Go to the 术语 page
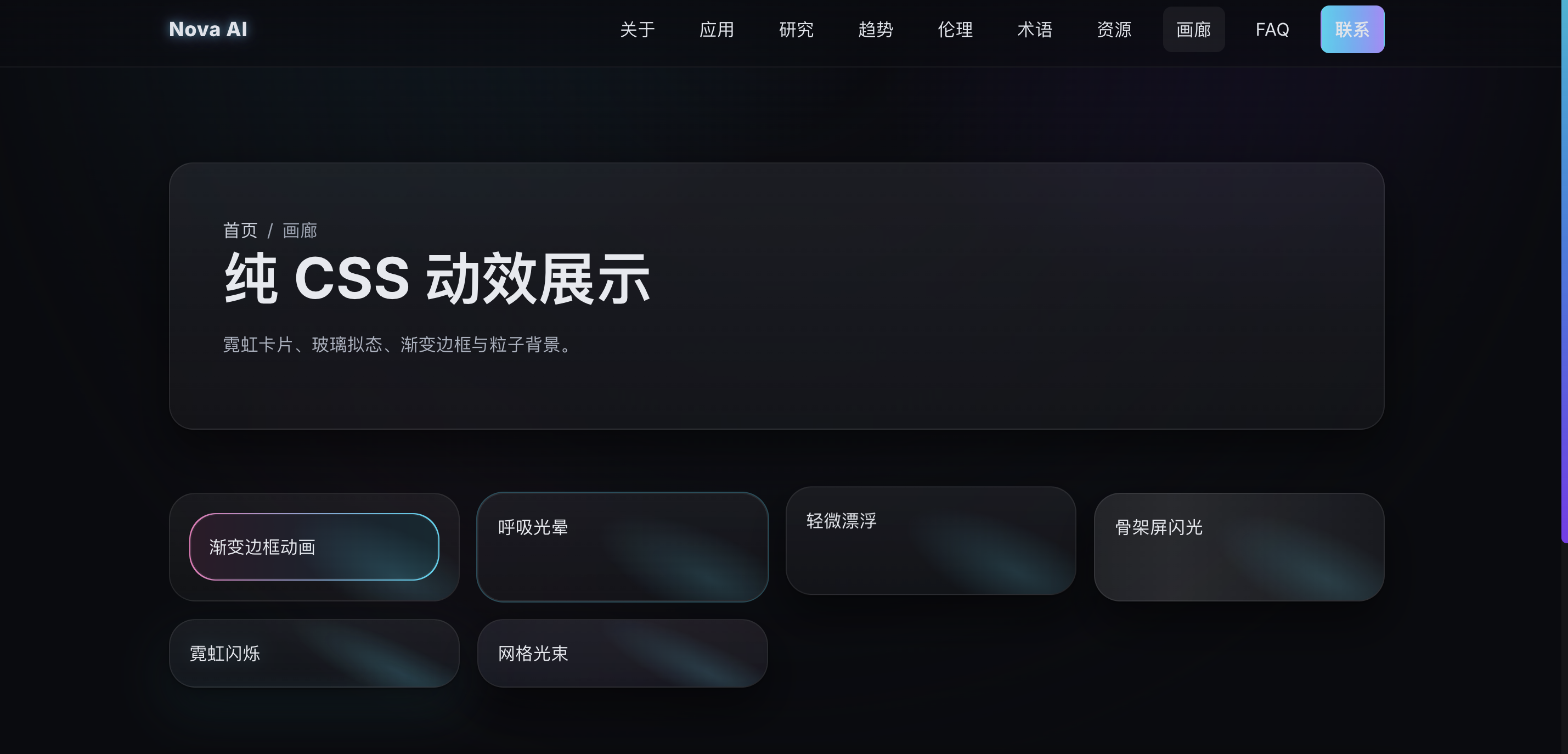Screen dimensions: 1568x754 pyautogui.click(x=1035, y=29)
